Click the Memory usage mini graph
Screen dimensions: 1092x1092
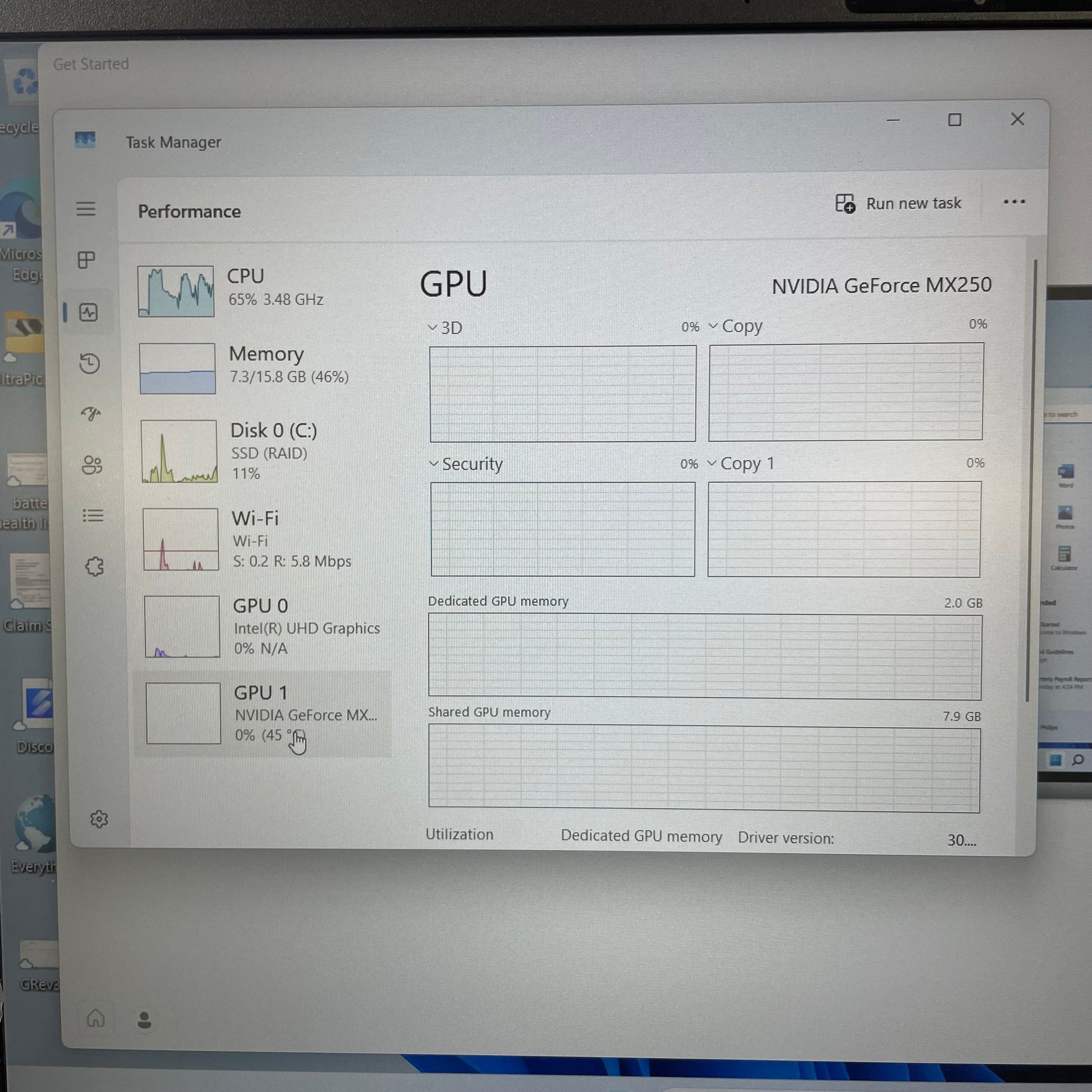[177, 368]
